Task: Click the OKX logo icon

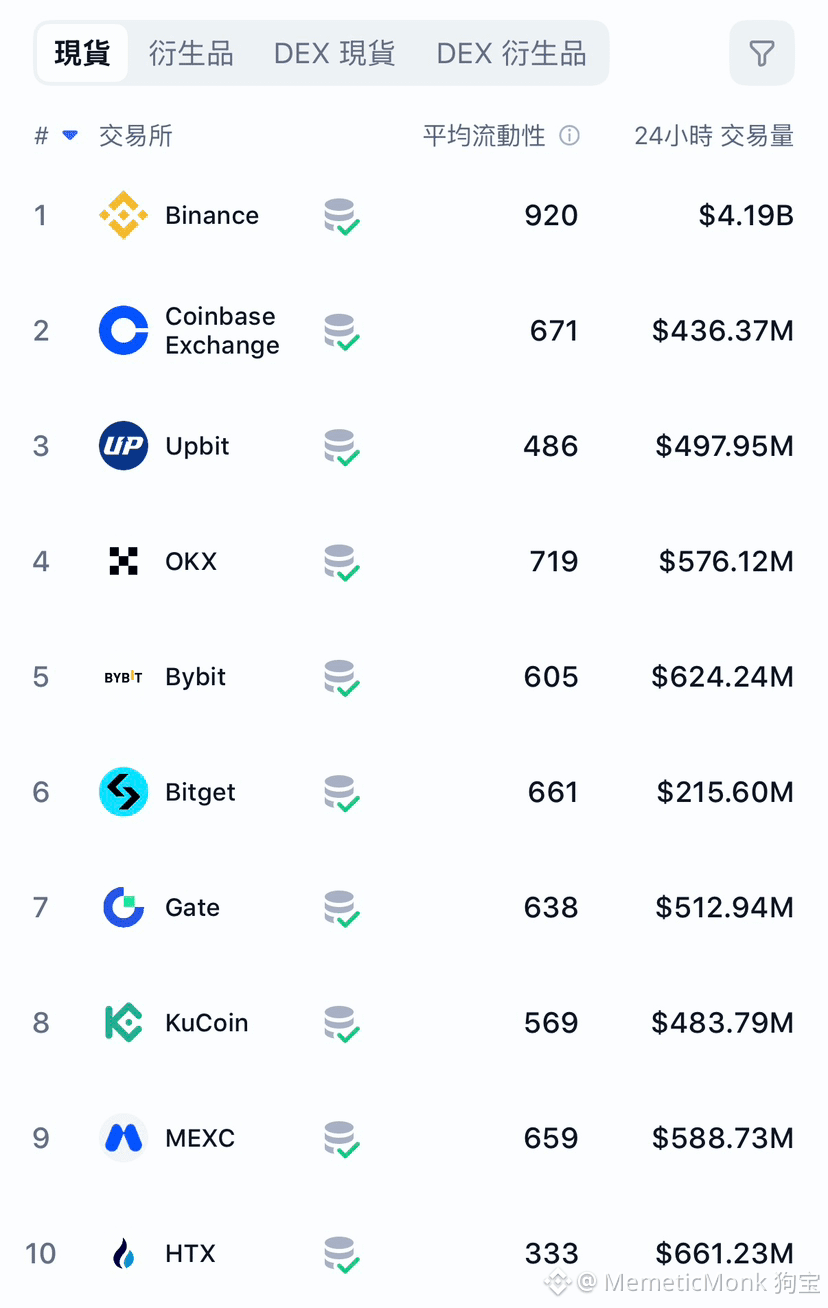Action: click(124, 561)
